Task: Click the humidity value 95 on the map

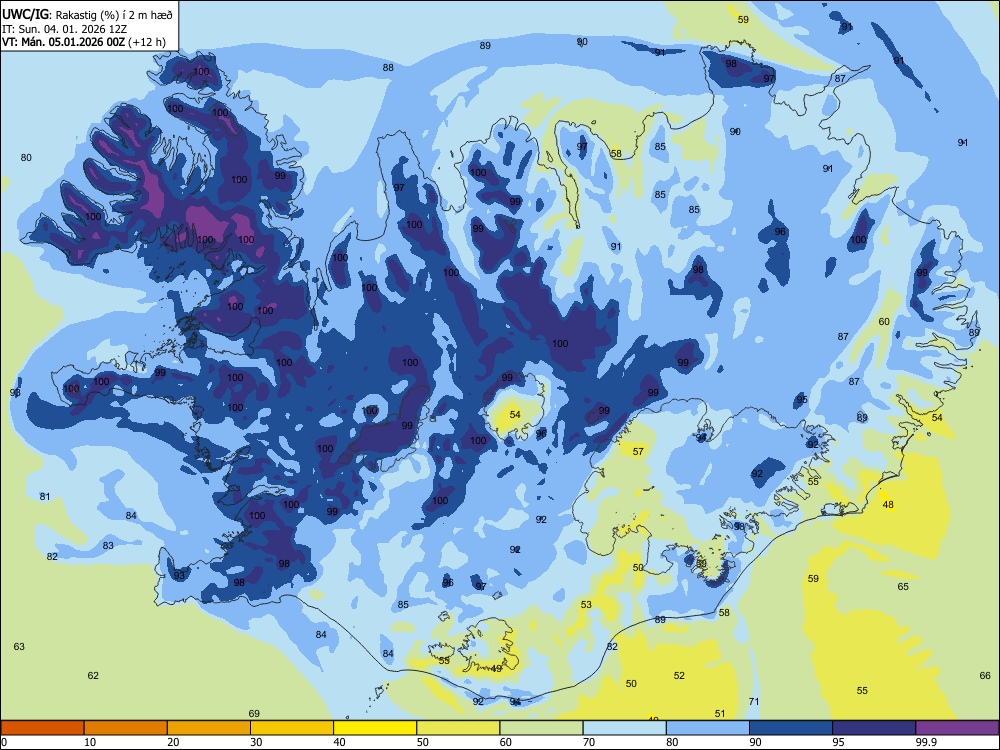Action: 802,399
